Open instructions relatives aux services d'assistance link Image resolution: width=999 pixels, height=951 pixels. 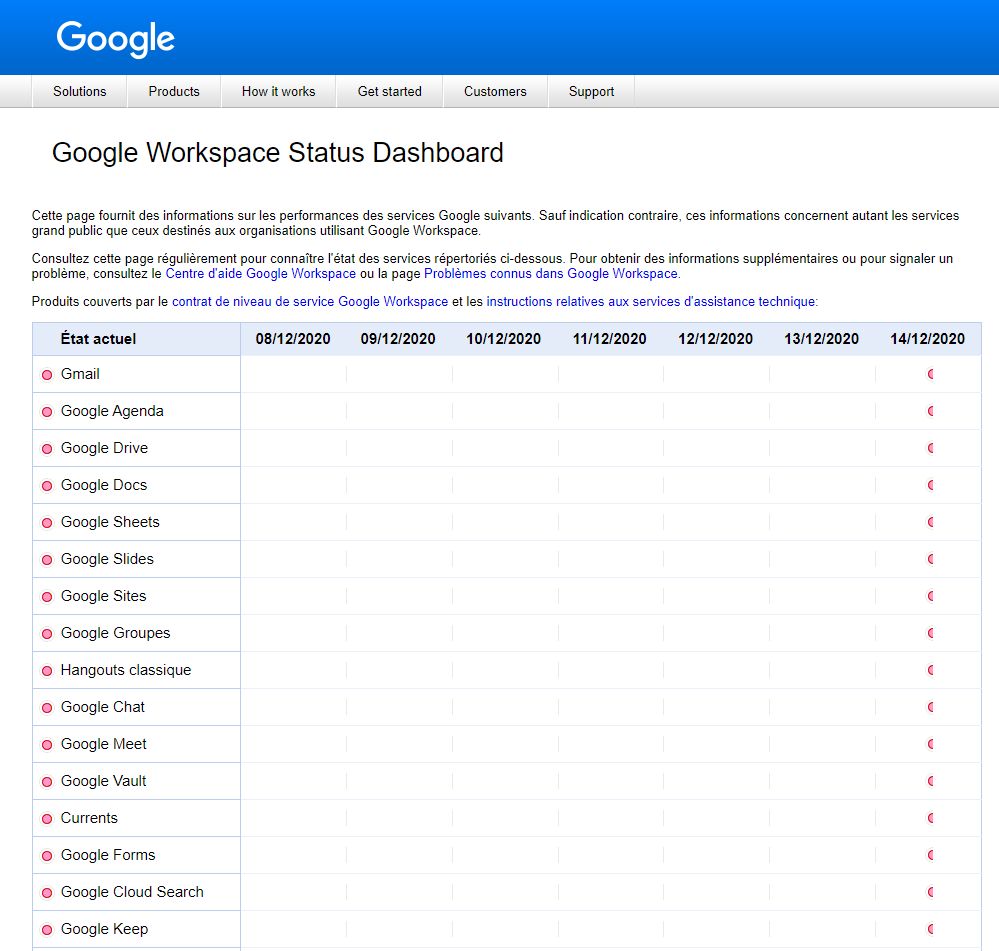[x=650, y=301]
